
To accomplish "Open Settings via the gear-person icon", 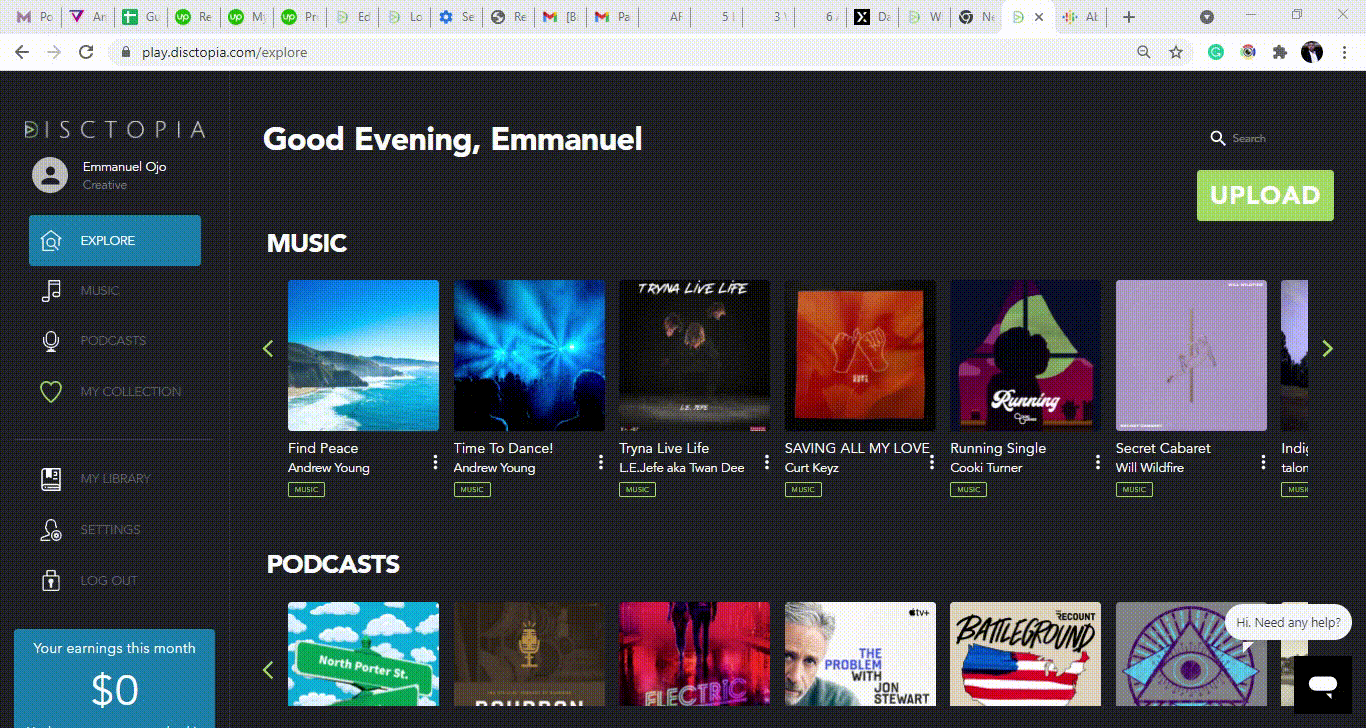I will [50, 530].
